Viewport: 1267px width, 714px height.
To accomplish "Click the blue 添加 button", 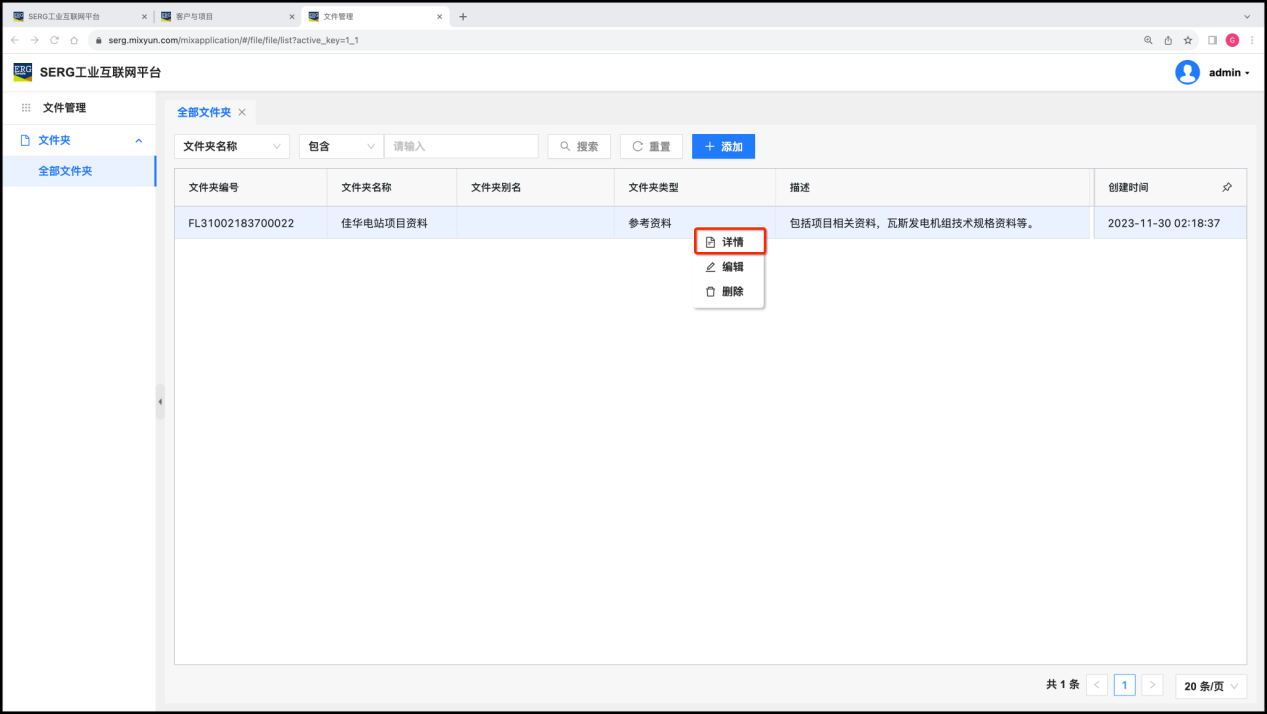I will pyautogui.click(x=723, y=146).
